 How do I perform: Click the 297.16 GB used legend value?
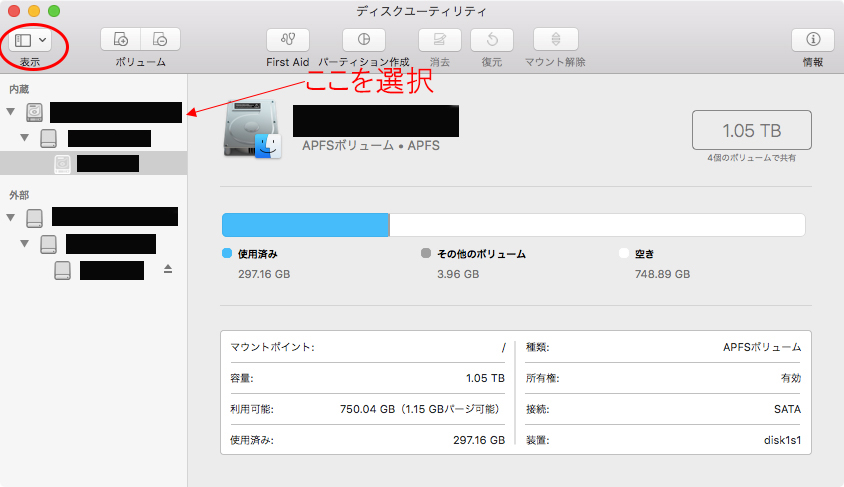click(x=264, y=274)
